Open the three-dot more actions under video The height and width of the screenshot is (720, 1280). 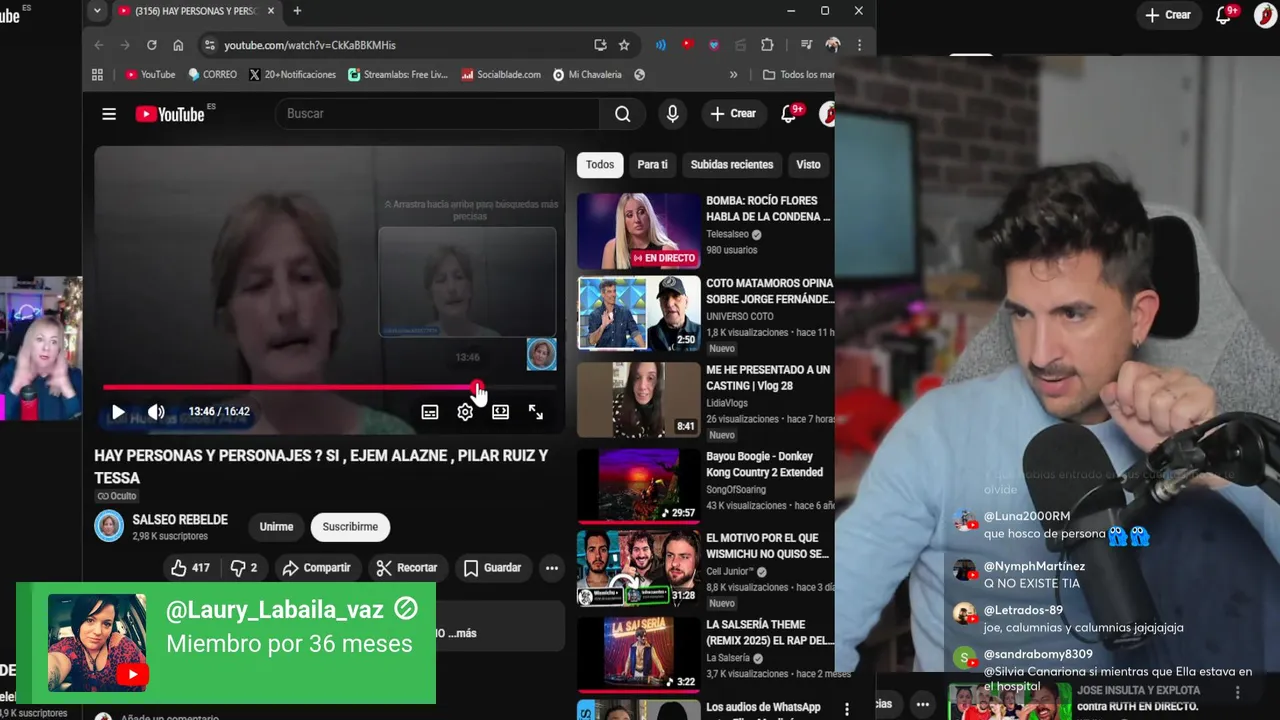pyautogui.click(x=551, y=568)
